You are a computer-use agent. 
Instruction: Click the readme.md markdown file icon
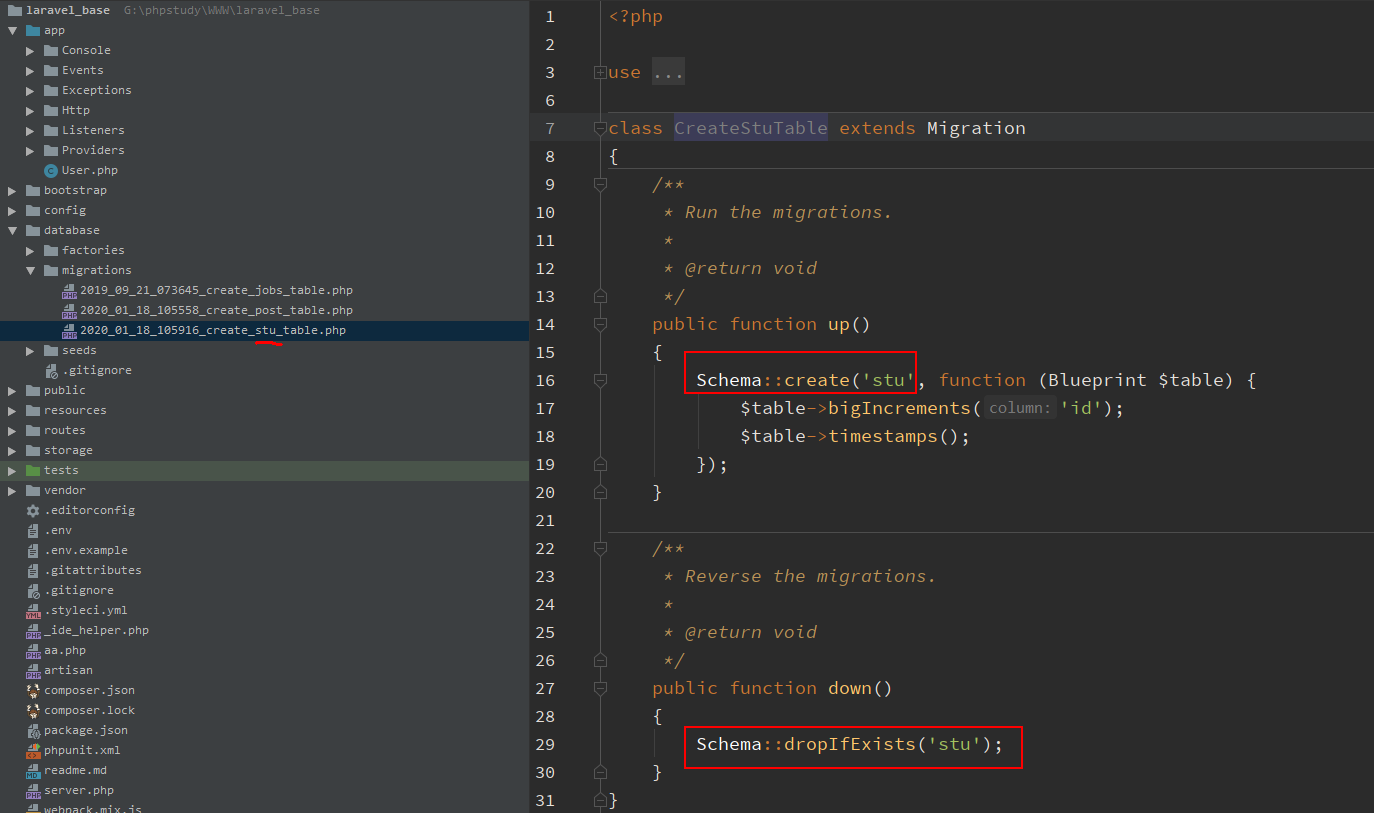click(33, 770)
